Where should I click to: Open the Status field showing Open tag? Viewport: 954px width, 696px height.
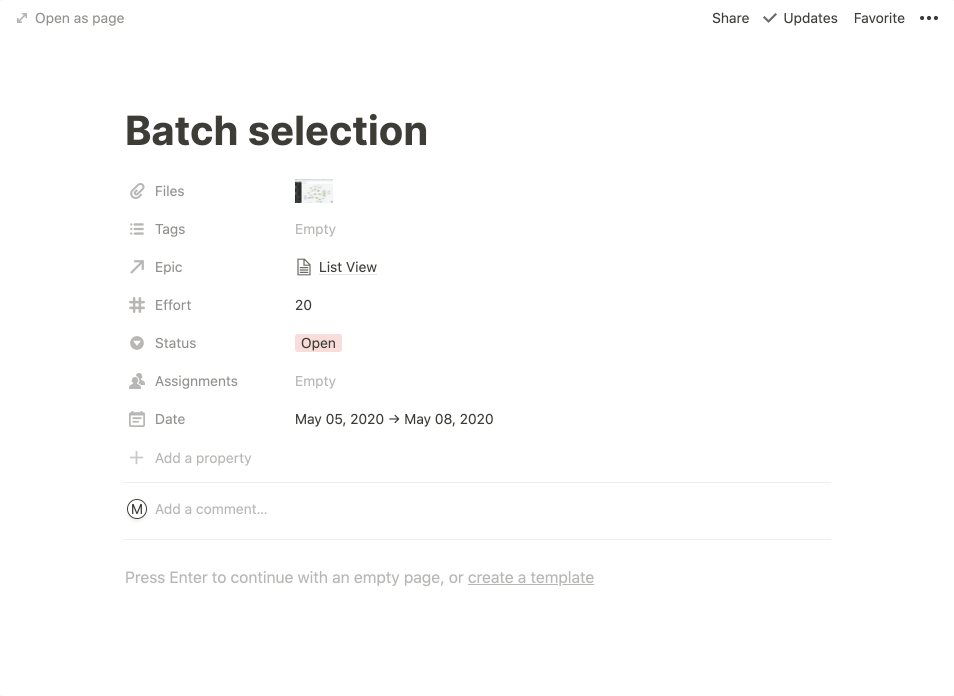coord(318,343)
